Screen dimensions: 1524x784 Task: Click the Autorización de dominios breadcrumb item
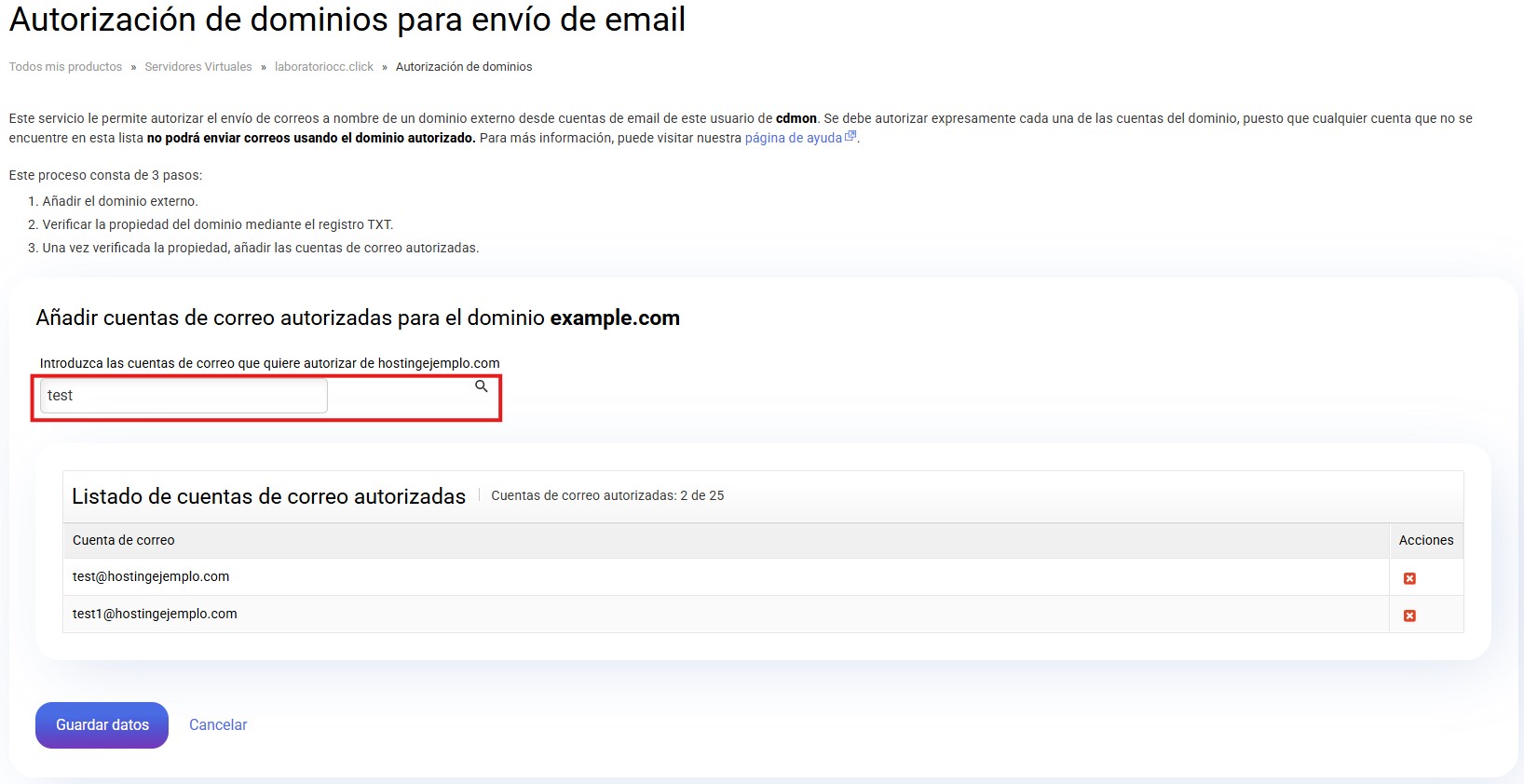tap(464, 67)
